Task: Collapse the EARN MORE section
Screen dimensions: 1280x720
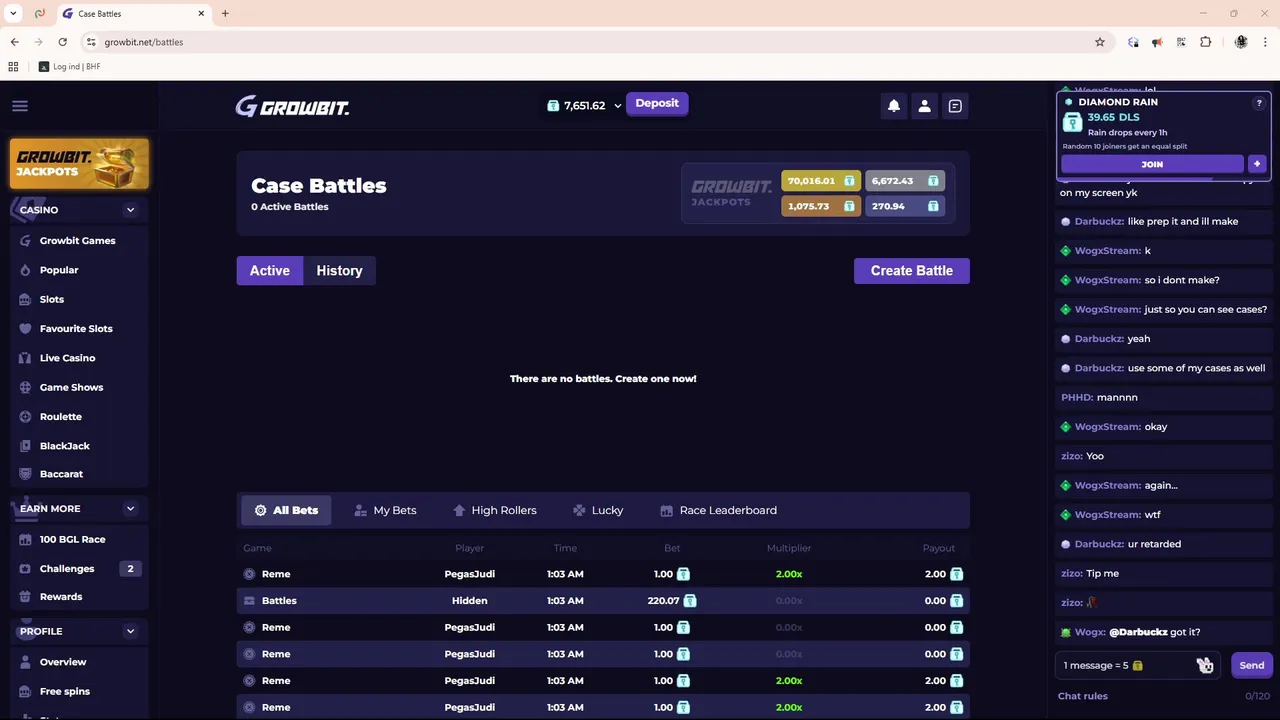Action: coord(130,509)
